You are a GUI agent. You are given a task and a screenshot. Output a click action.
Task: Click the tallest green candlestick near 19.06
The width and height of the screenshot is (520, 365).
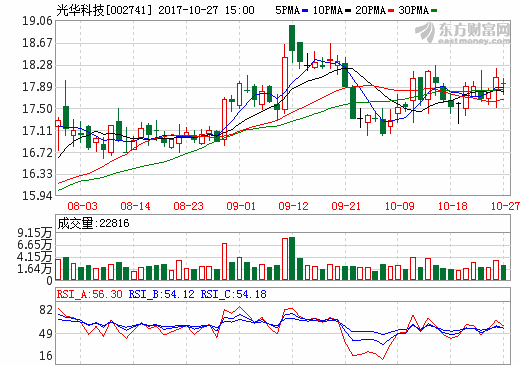tap(292, 38)
